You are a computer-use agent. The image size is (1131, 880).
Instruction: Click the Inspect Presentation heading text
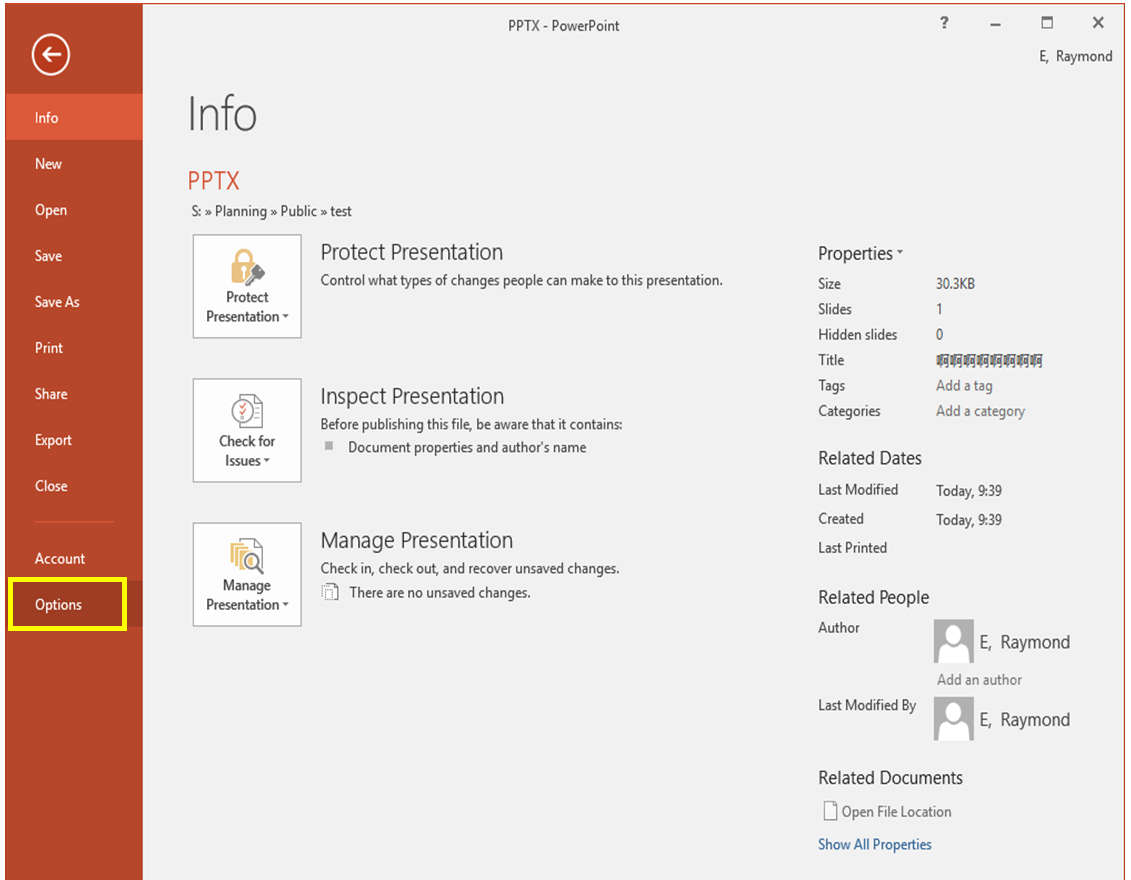pyautogui.click(x=412, y=396)
